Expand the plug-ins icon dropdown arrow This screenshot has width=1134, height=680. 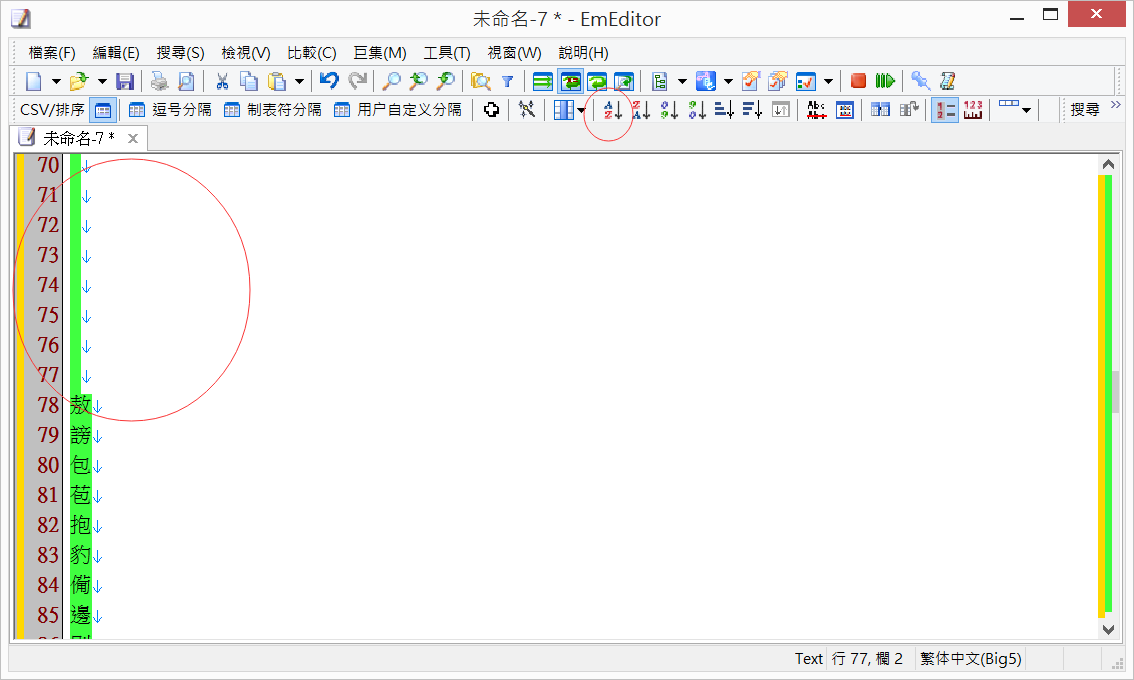[728, 81]
